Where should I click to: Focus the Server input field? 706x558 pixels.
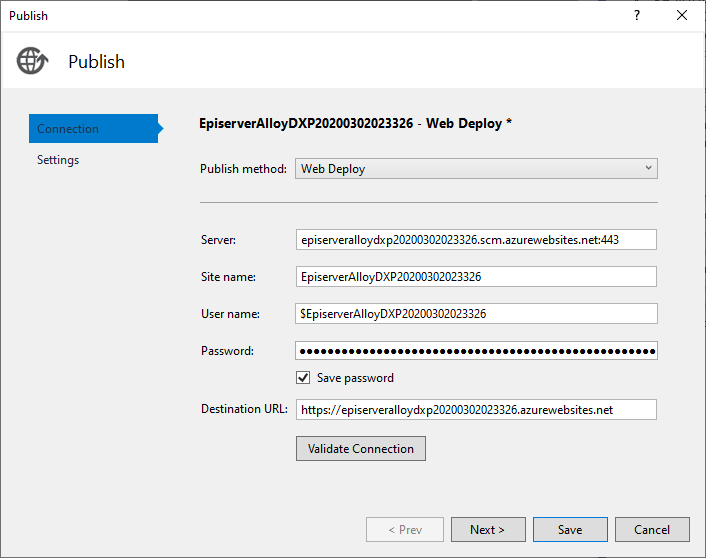[x=476, y=240]
